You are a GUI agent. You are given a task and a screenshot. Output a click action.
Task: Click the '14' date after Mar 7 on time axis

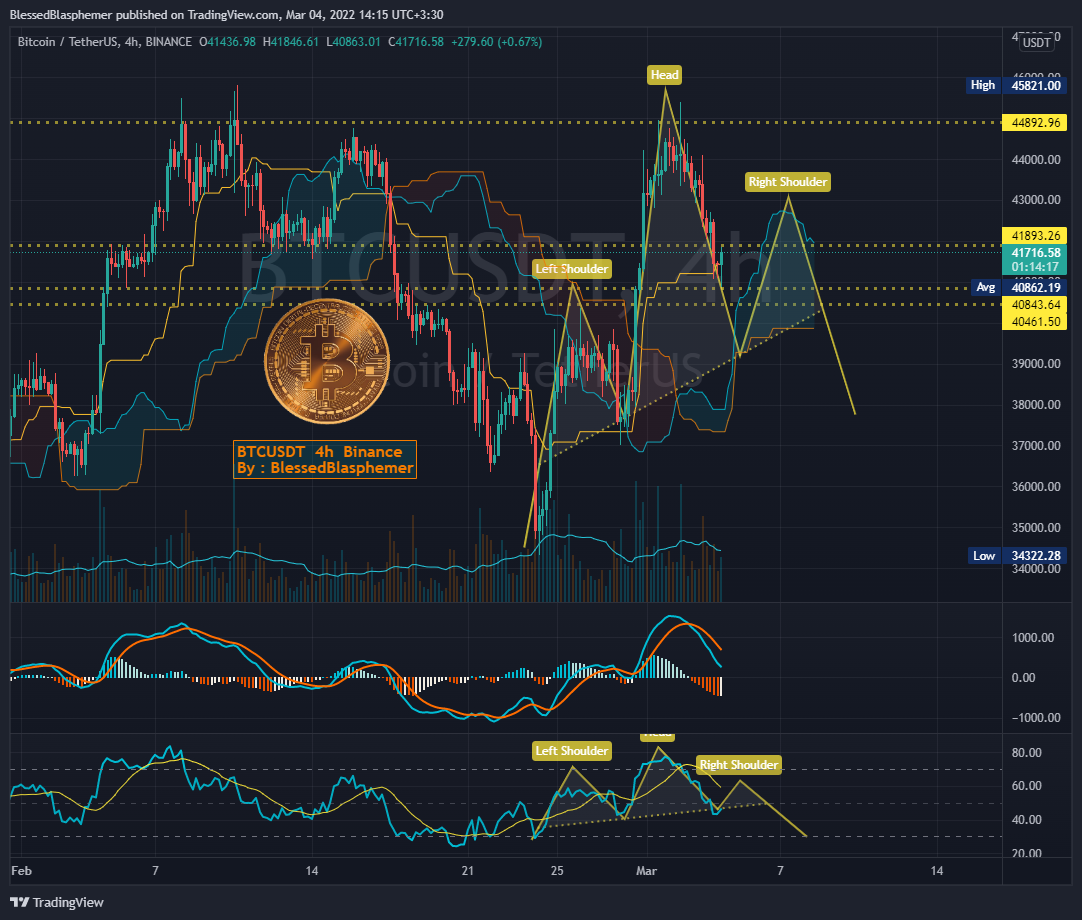point(936,871)
